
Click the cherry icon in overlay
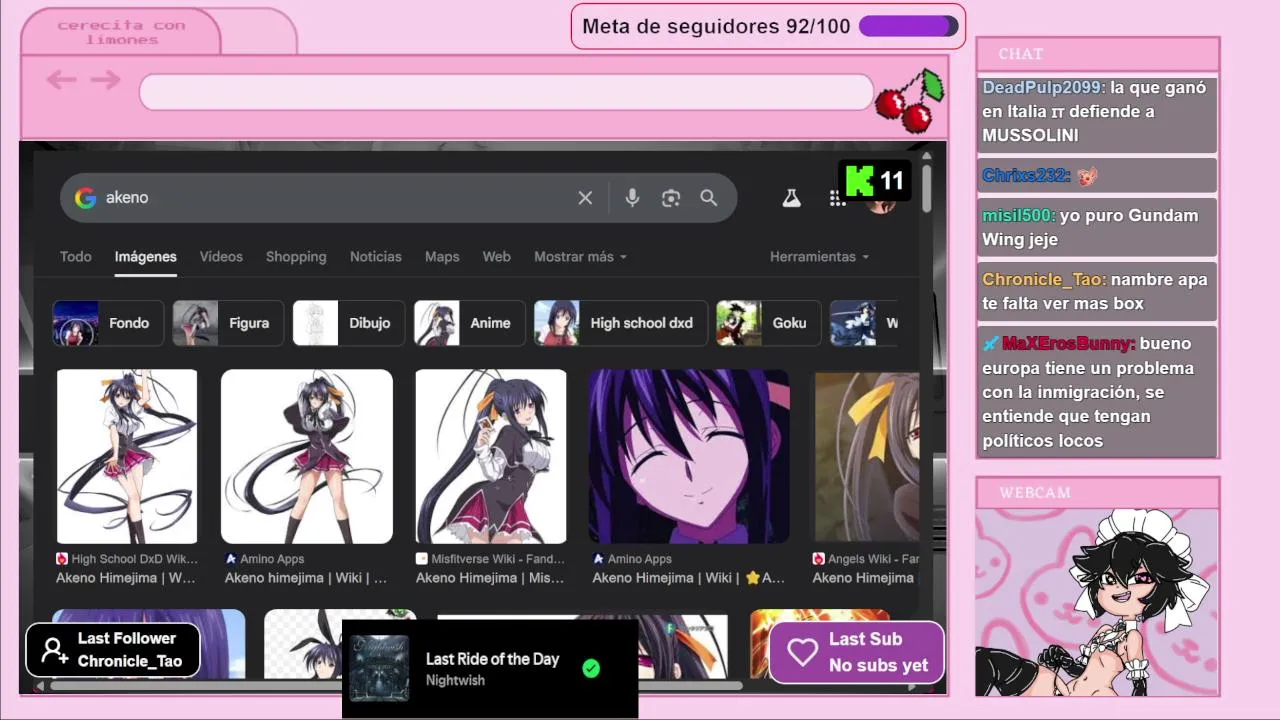click(x=910, y=101)
